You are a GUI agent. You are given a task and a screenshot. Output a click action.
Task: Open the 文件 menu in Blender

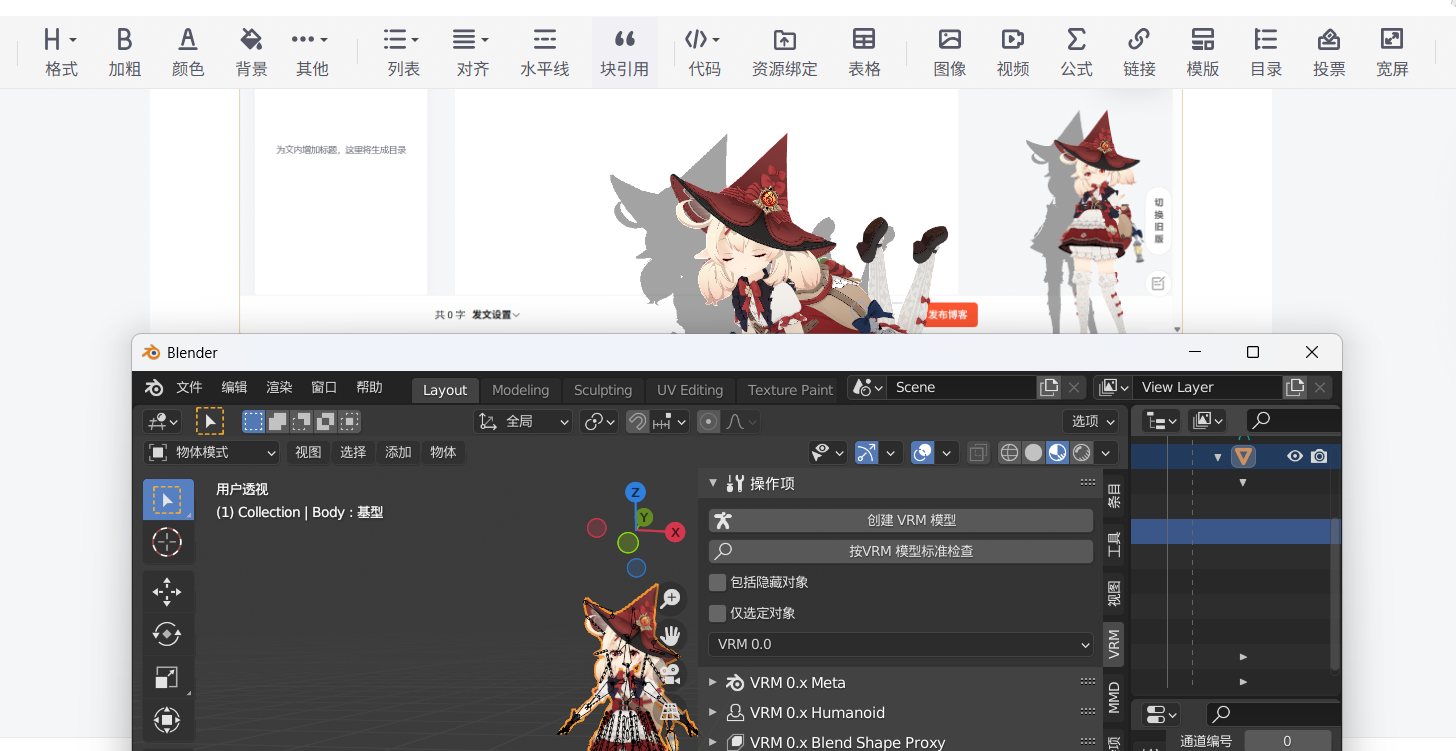pos(189,388)
